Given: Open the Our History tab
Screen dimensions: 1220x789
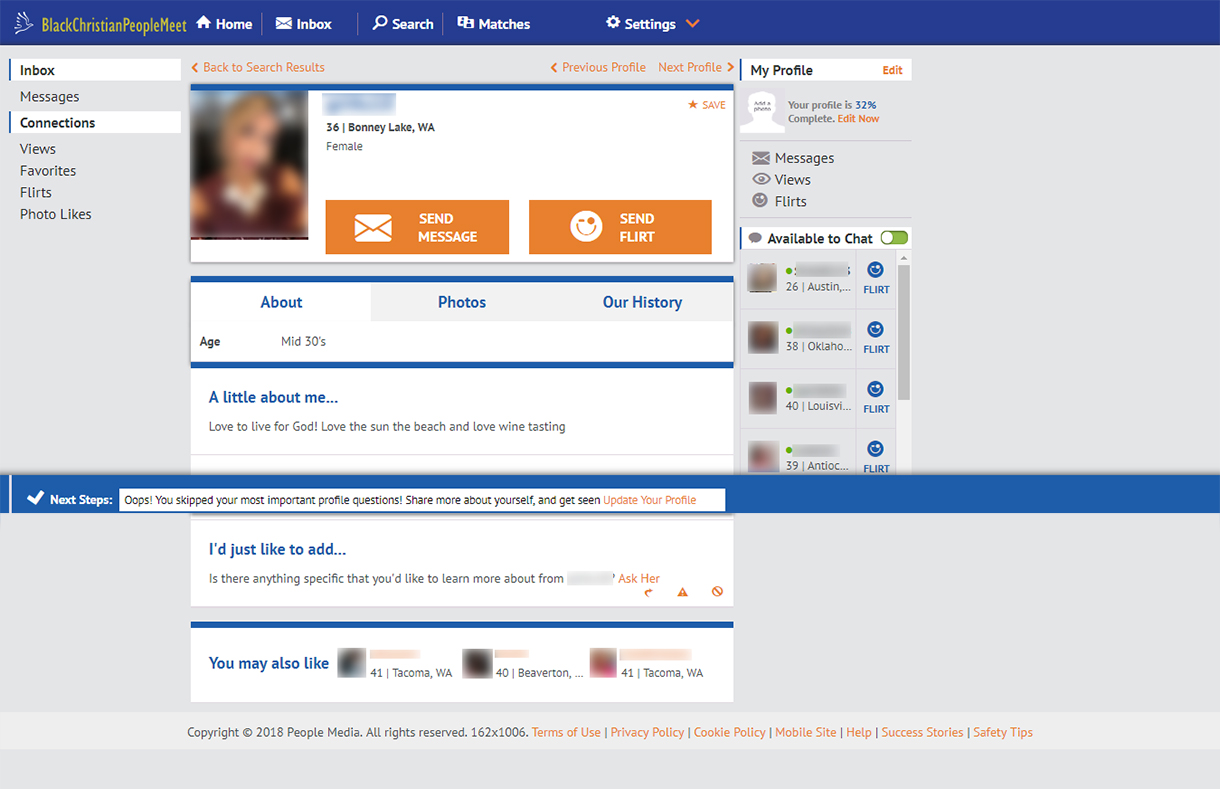Looking at the screenshot, I should click(642, 302).
